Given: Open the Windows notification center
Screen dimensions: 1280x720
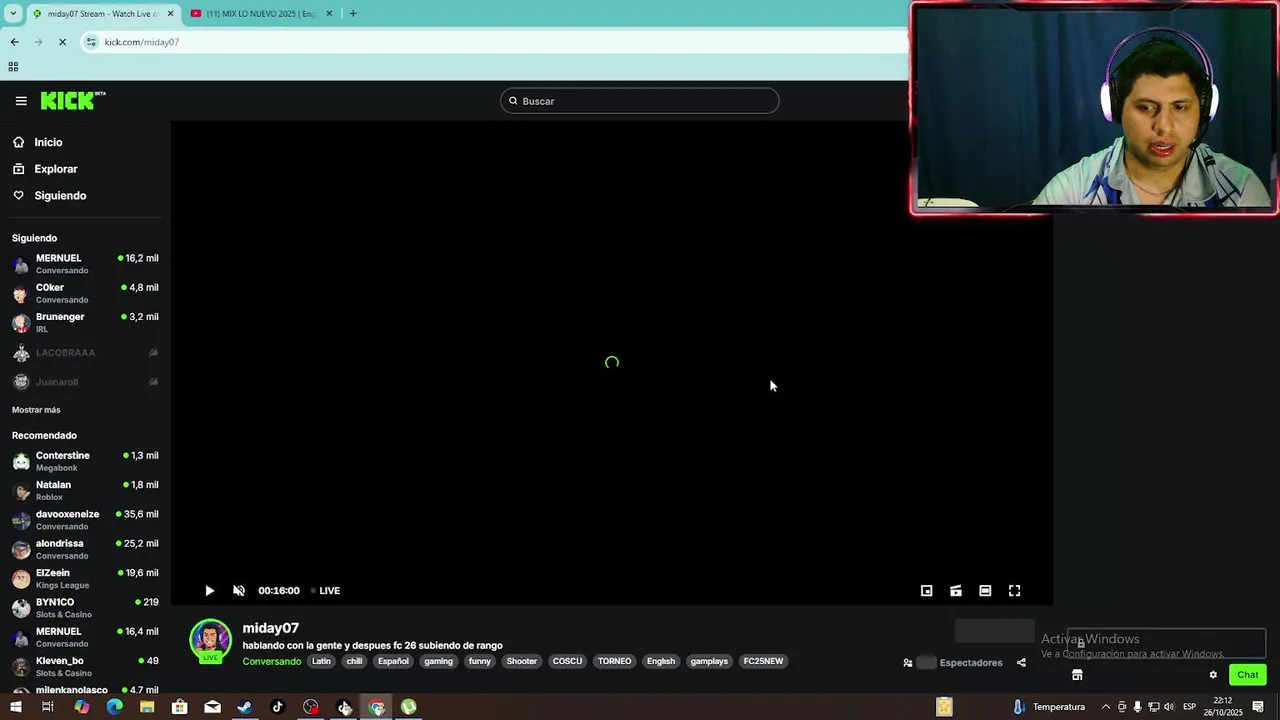Looking at the screenshot, I should click(x=1258, y=707).
